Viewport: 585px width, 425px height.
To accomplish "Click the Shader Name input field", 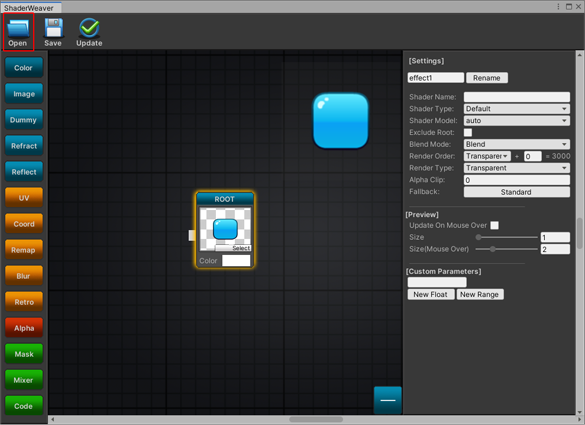I will coord(517,97).
